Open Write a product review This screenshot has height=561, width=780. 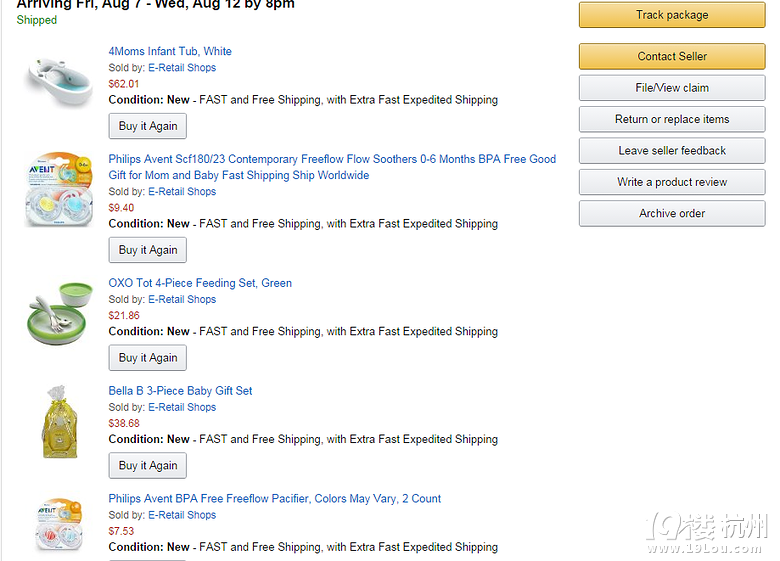(x=672, y=182)
